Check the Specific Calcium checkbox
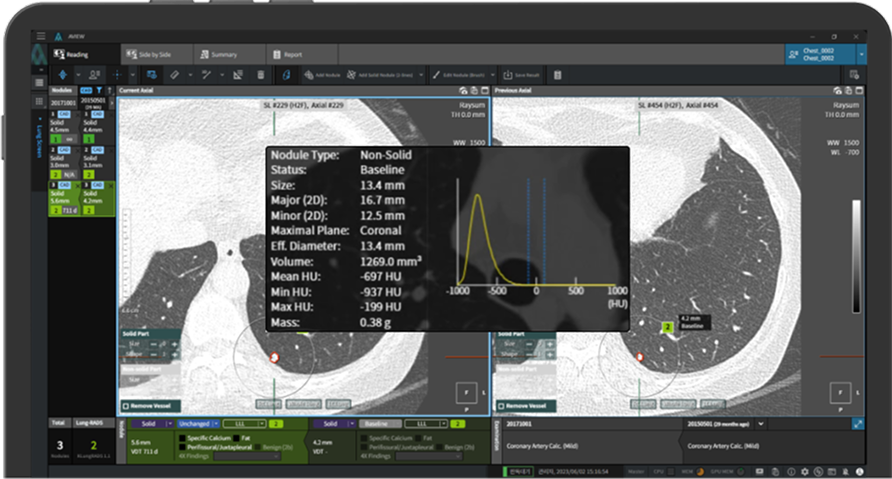The image size is (892, 479). 182,438
